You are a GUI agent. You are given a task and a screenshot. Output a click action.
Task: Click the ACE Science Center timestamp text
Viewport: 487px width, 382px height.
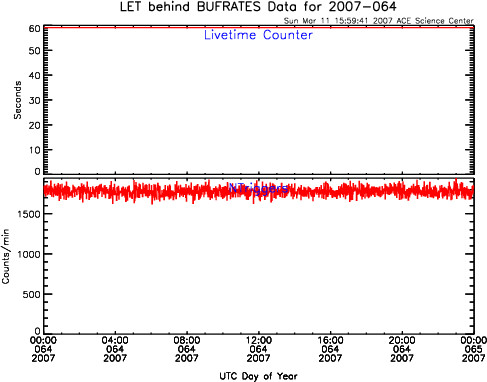click(x=378, y=21)
